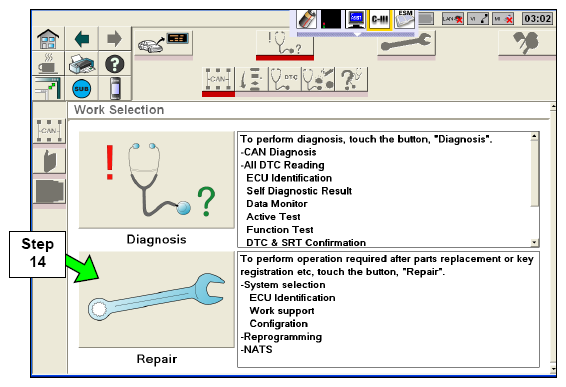Go to the Home screen icon

[48, 39]
